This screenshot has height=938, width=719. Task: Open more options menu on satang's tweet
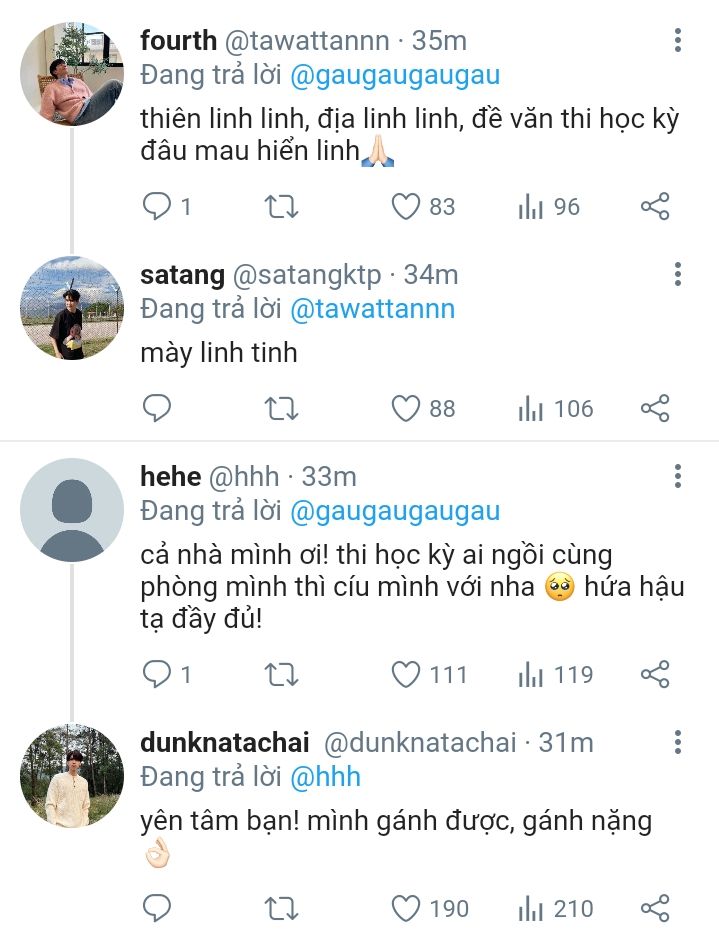coord(678,274)
